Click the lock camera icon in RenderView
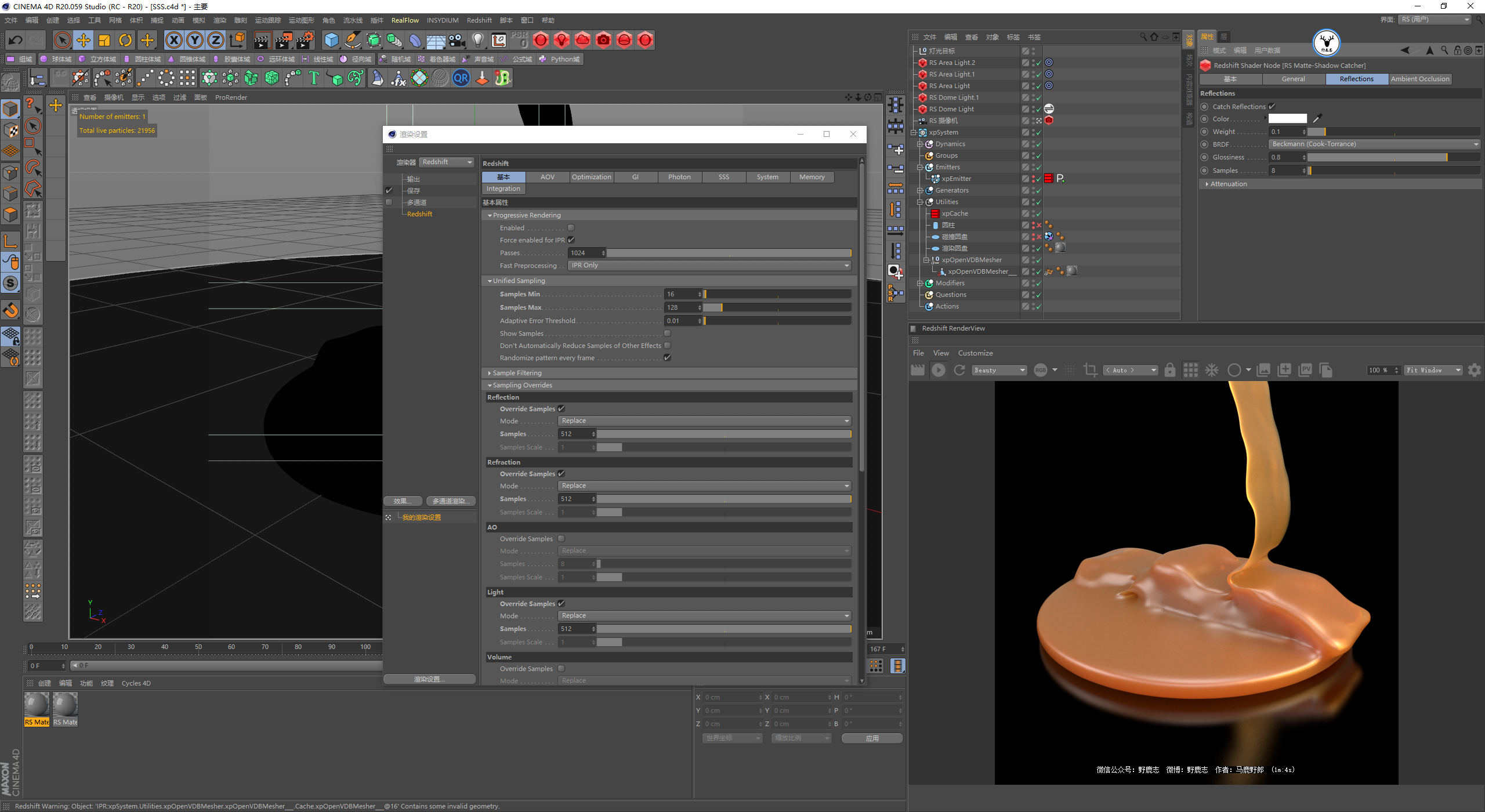 [1170, 370]
